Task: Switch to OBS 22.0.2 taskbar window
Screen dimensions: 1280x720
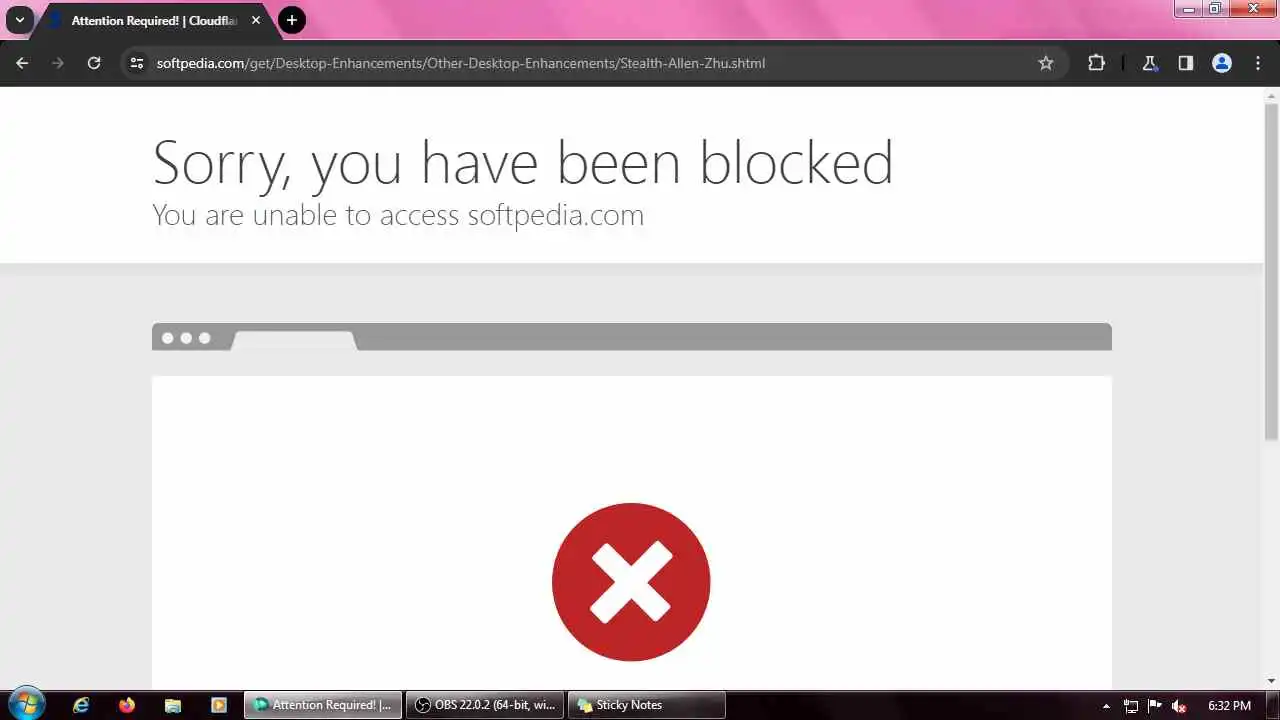Action: click(x=485, y=705)
